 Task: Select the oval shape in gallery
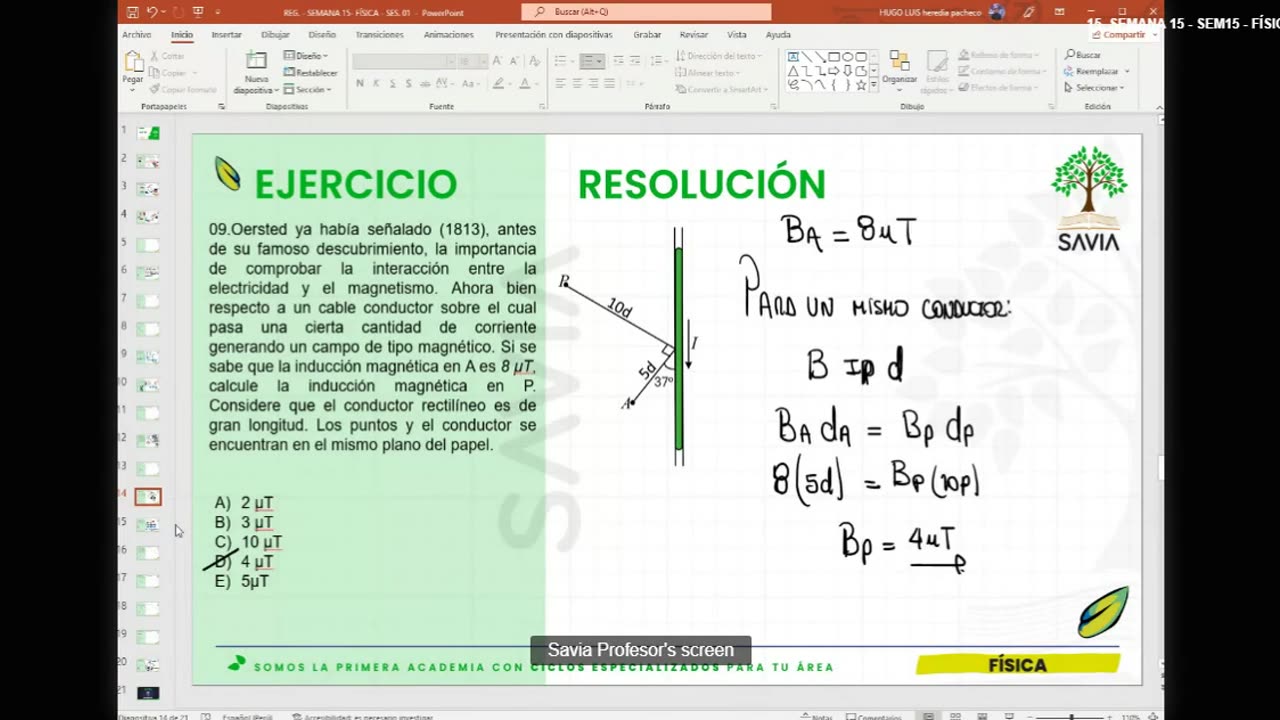(847, 57)
